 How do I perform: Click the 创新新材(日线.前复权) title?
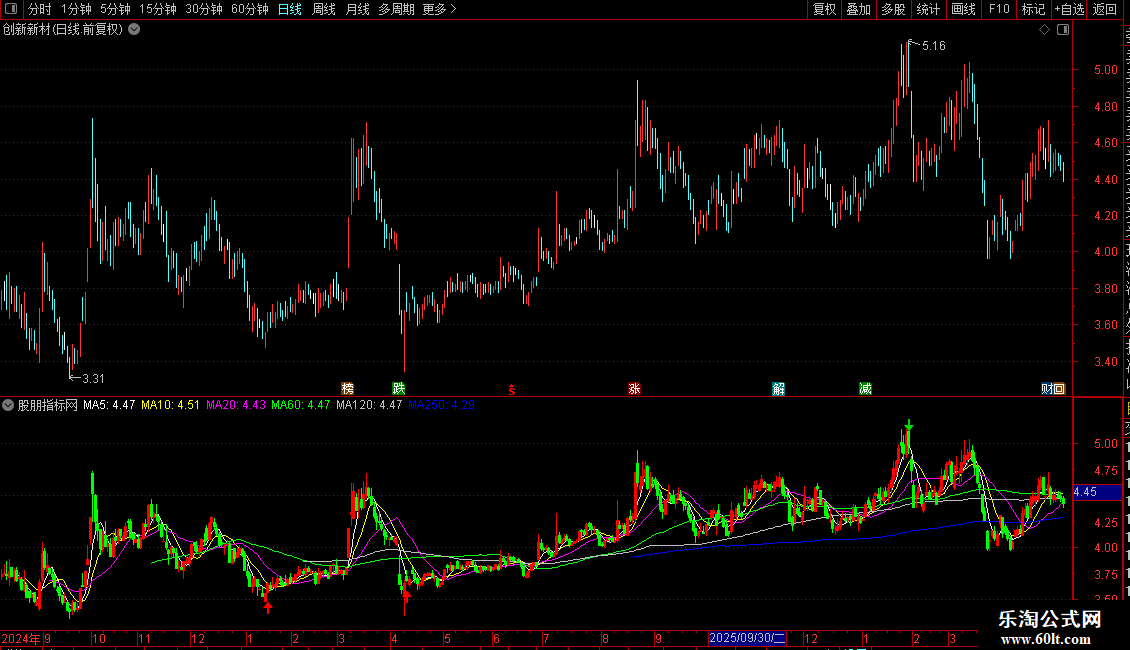point(63,30)
